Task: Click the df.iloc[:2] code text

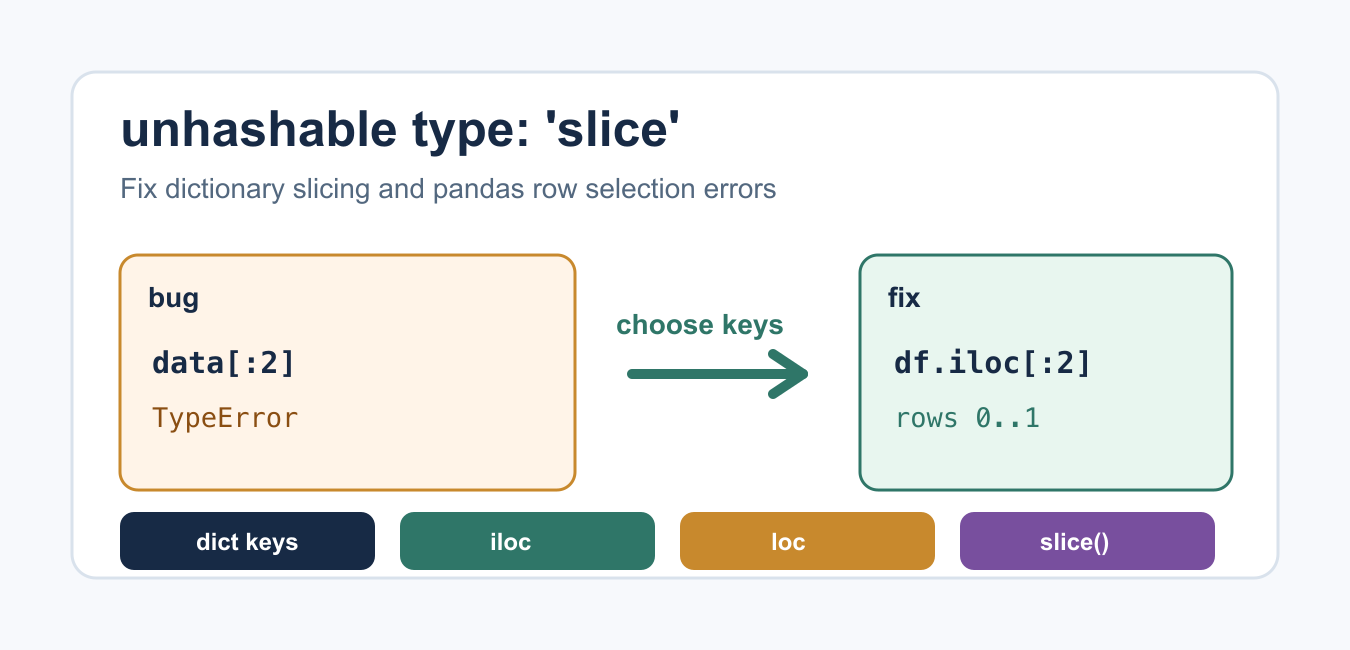Action: (992, 363)
